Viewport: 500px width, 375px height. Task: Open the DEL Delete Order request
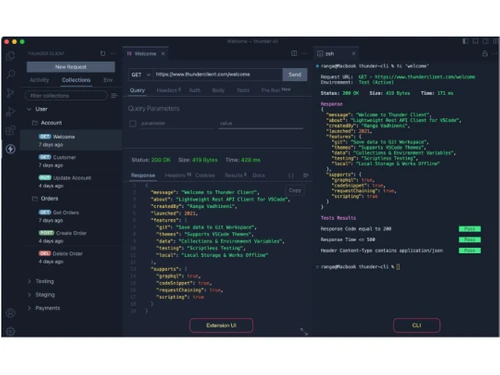tap(71, 257)
